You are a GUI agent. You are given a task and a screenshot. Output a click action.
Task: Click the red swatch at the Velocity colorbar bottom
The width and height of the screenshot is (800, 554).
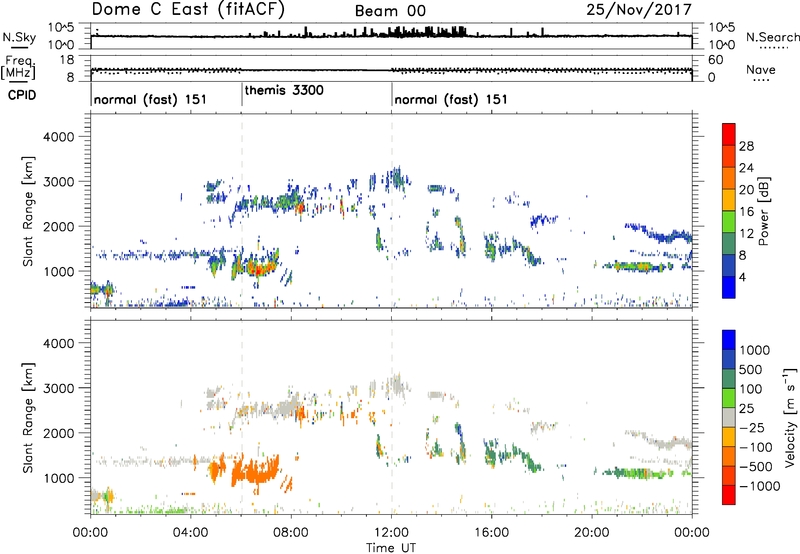[729, 495]
